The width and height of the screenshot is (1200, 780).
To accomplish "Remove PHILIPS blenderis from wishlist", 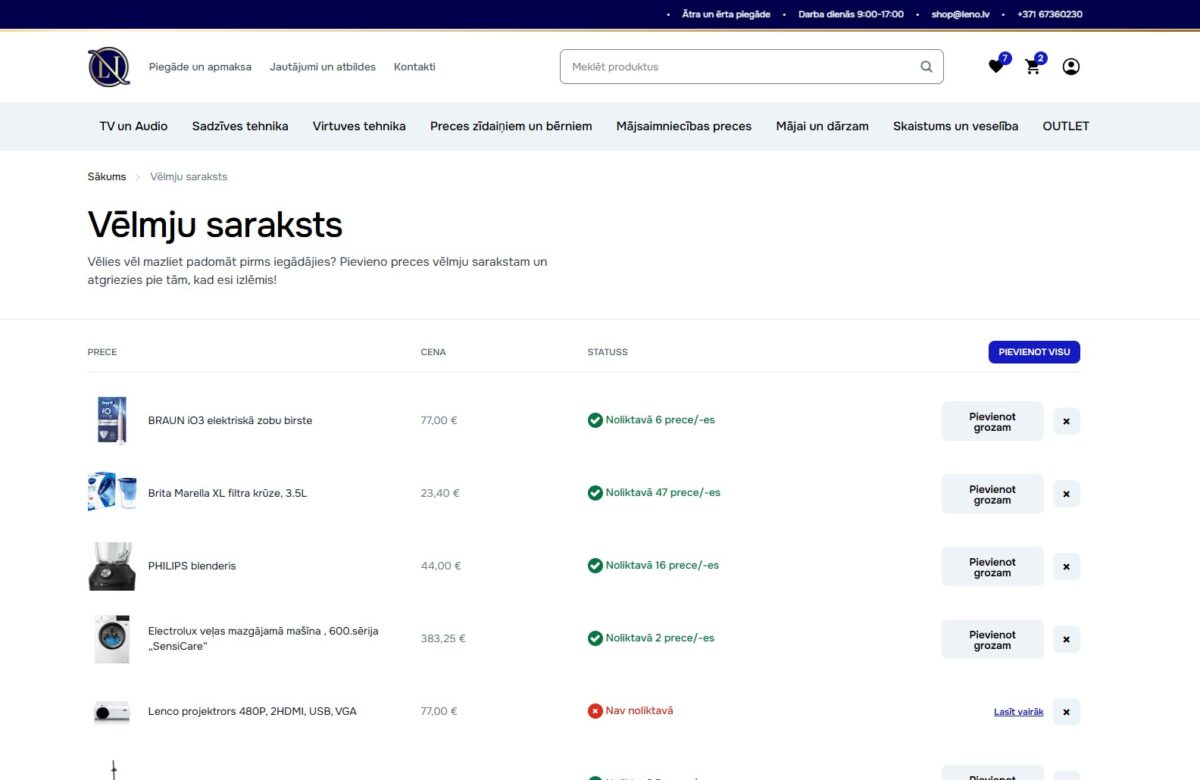I will (x=1066, y=567).
